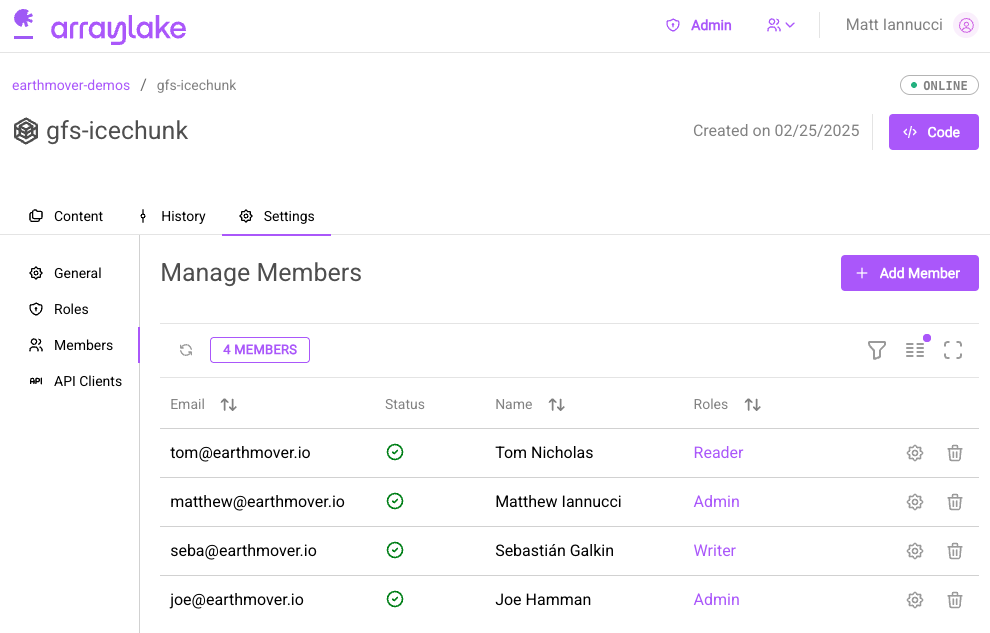The image size is (990, 633).
Task: Click the name Joe Hamman
Action: pos(543,600)
